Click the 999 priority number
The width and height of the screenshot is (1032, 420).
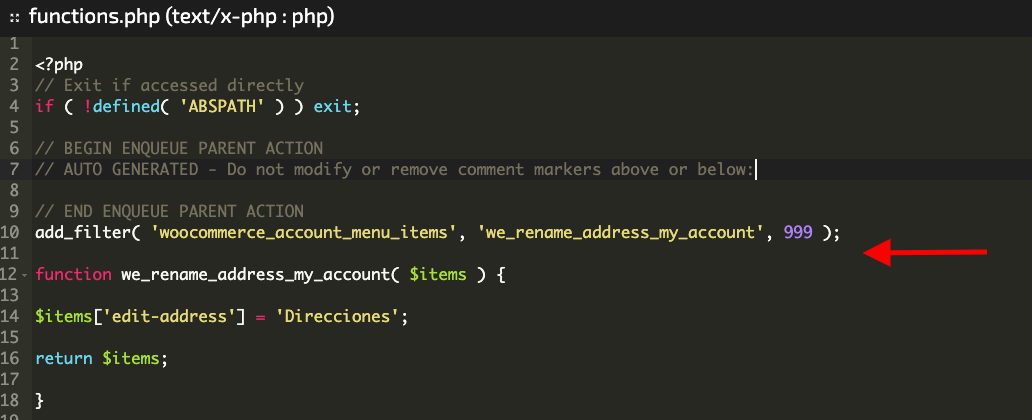[x=798, y=232]
